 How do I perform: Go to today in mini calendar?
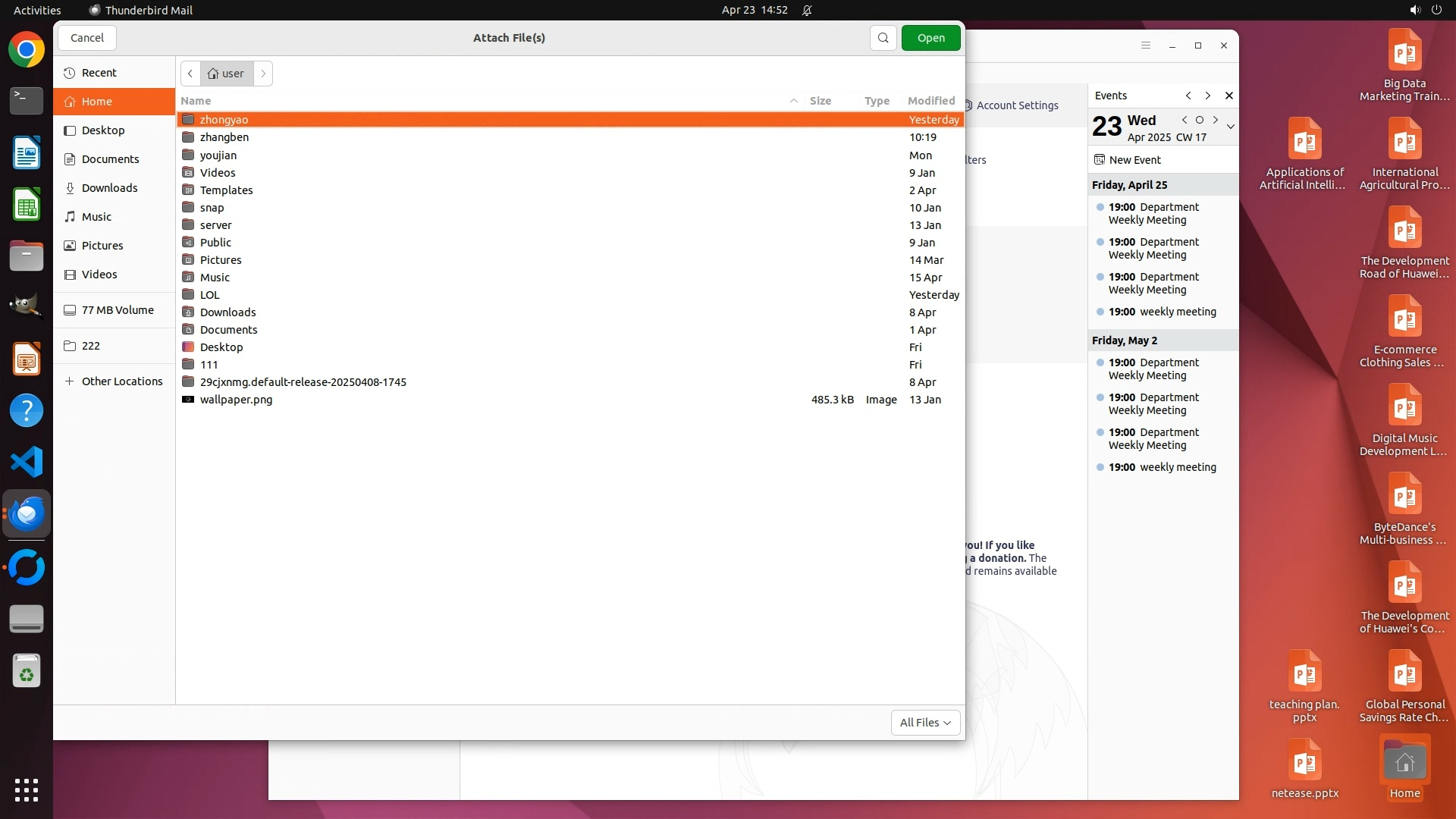pos(1200,120)
